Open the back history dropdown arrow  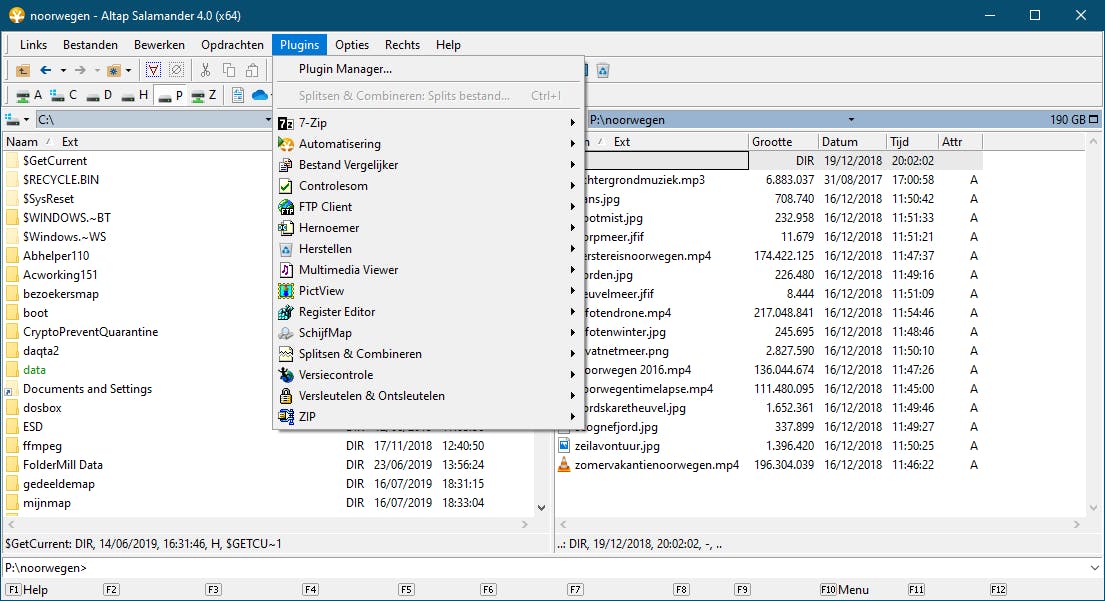coord(63,70)
